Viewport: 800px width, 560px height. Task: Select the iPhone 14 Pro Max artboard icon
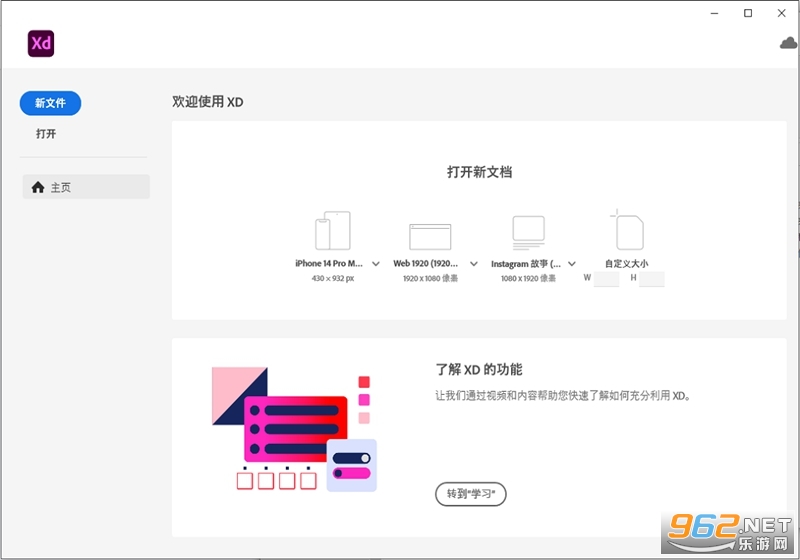click(333, 231)
